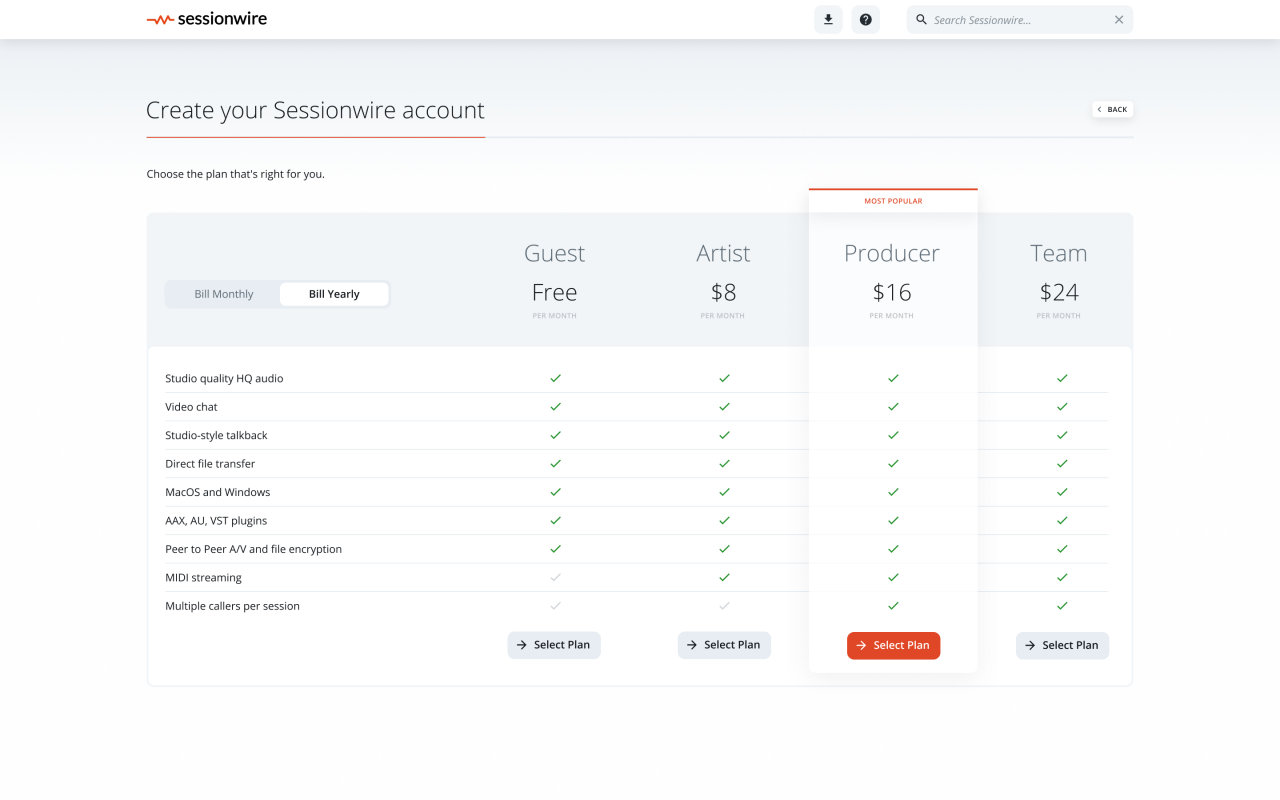
Task: Select Plan for the Guest tier
Action: coord(554,645)
